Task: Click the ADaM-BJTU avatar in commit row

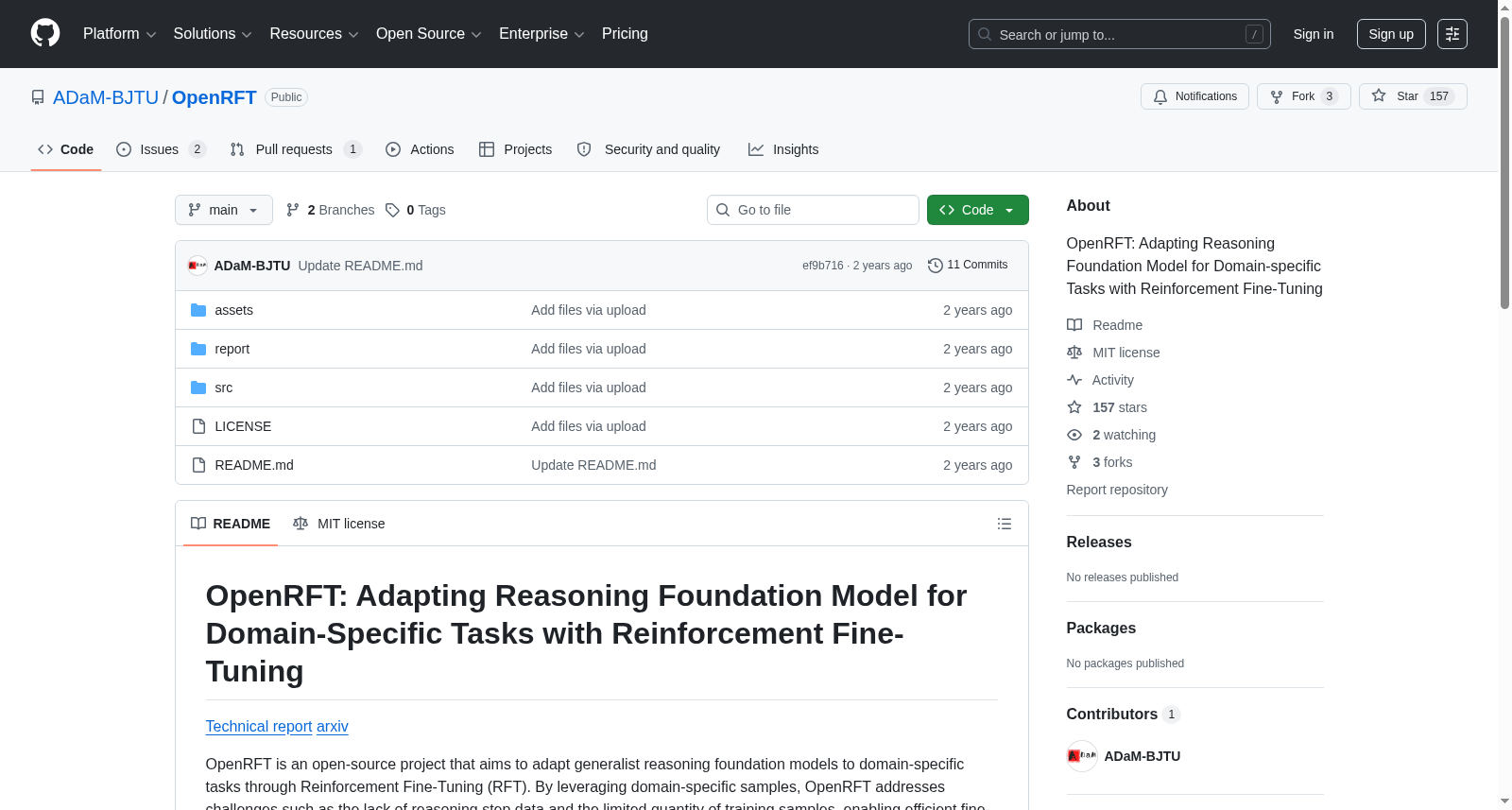Action: [198, 266]
